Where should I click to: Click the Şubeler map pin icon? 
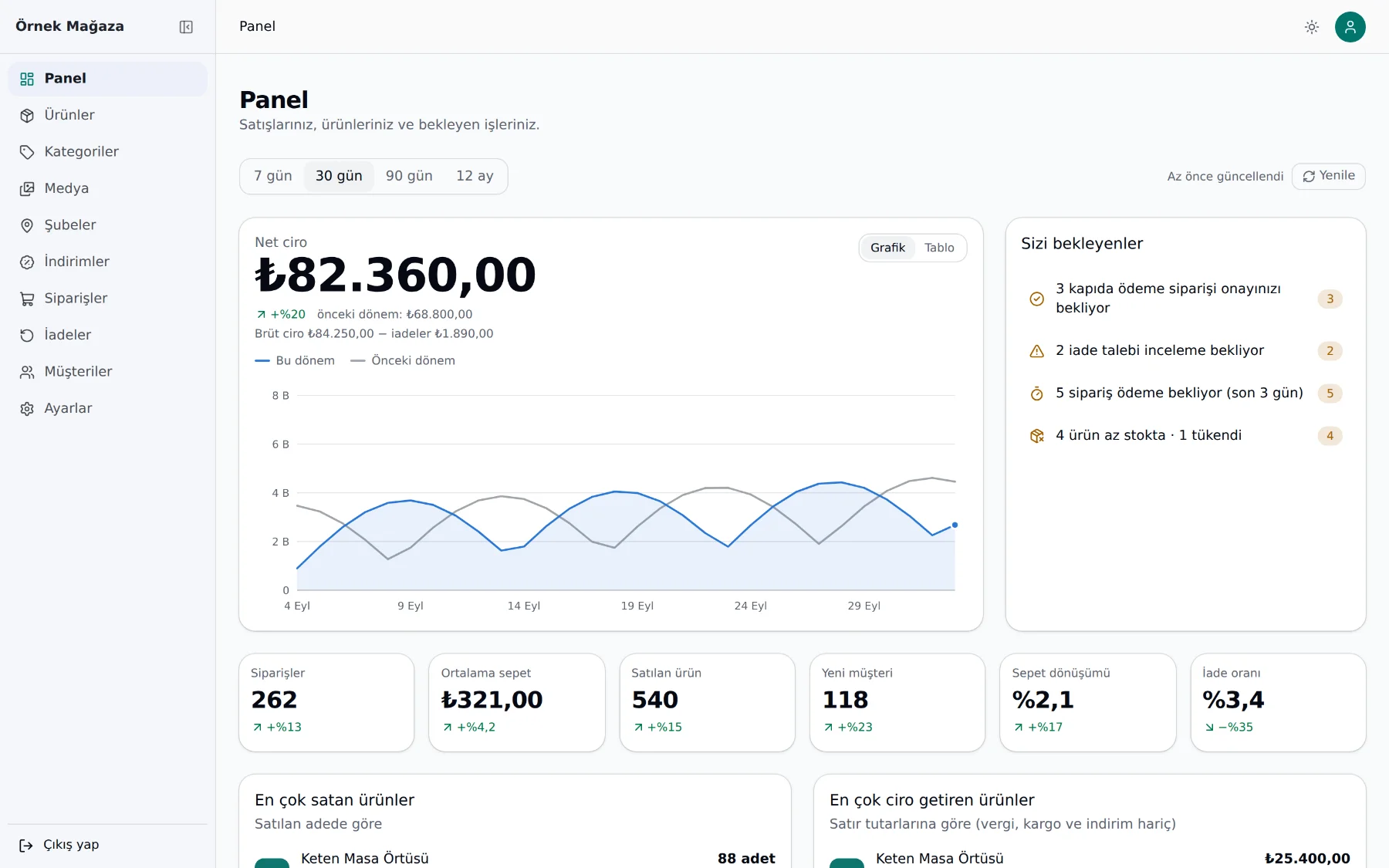(27, 225)
